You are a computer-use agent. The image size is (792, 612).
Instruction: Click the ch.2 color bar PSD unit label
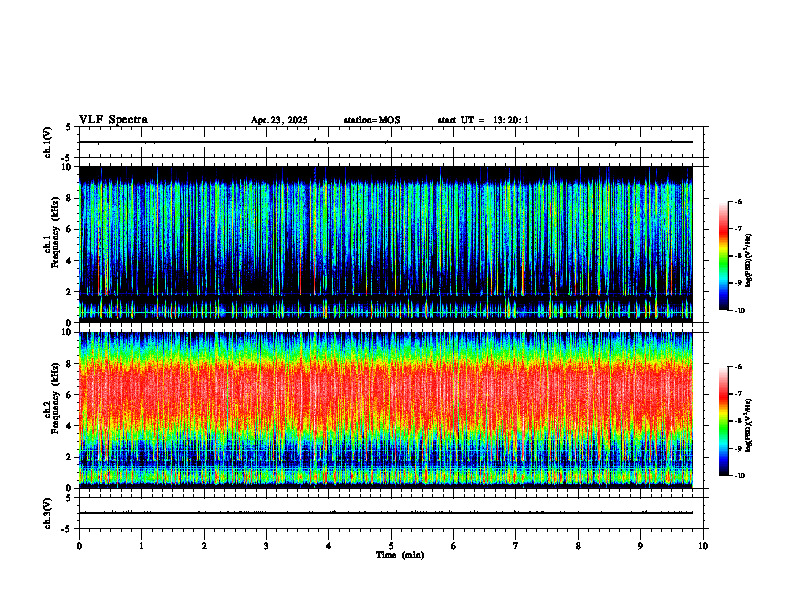(x=749, y=426)
